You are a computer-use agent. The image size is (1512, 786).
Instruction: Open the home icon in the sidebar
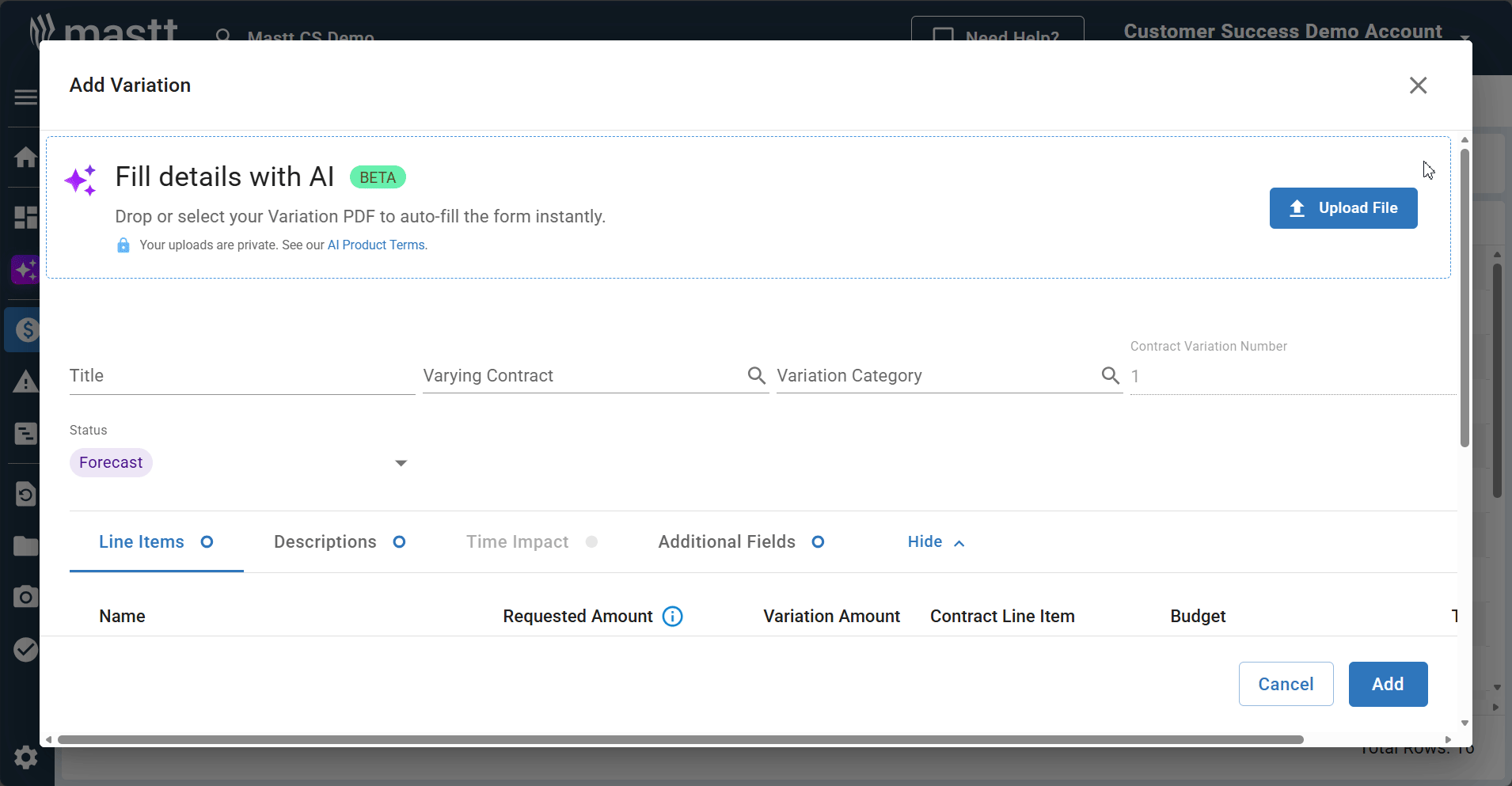[25, 157]
